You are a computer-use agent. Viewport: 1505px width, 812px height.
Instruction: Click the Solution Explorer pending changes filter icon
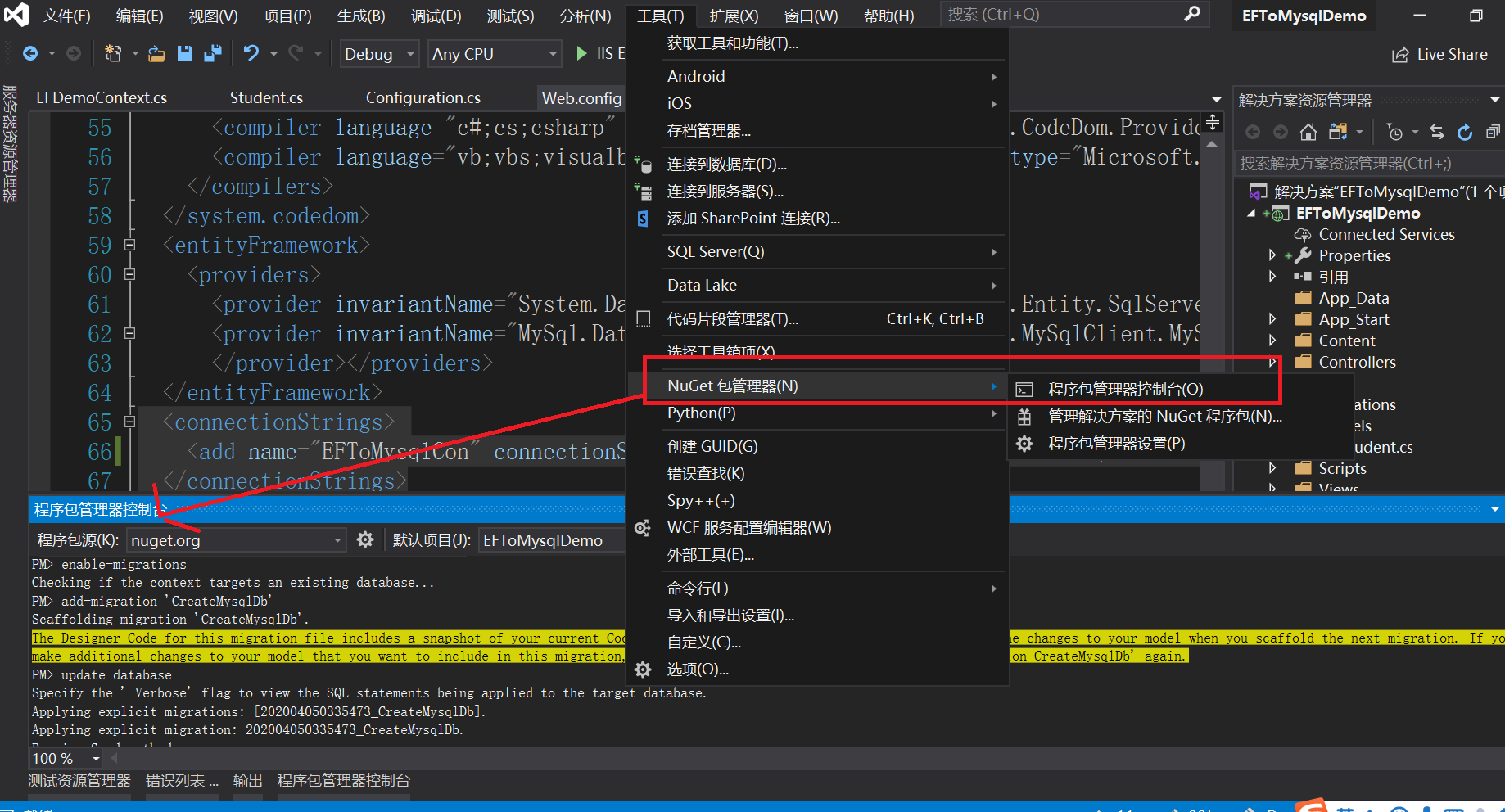(1394, 132)
